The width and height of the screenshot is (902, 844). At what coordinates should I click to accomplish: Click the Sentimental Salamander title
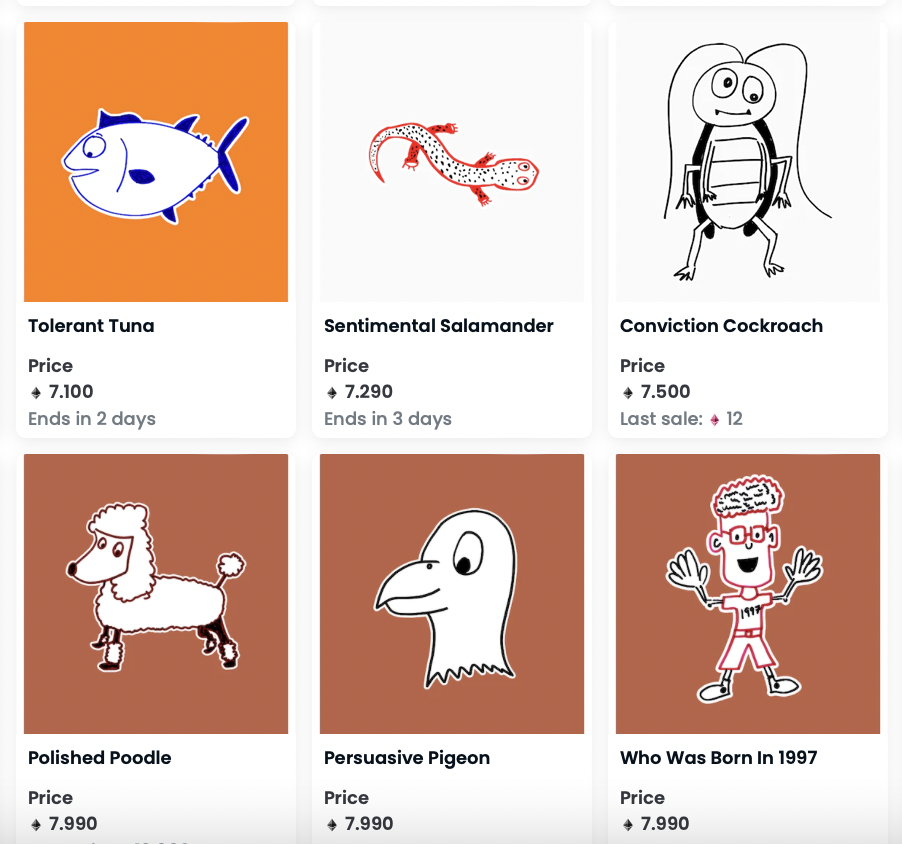pos(438,326)
